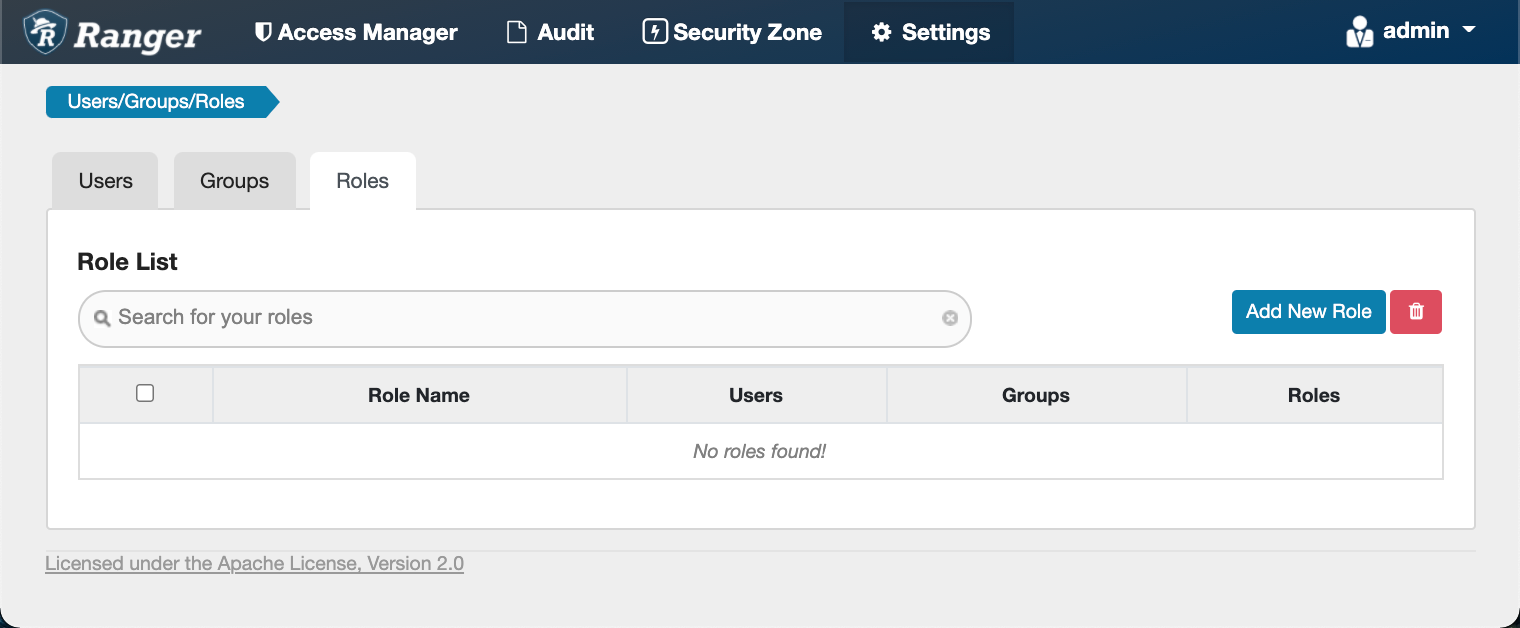Toggle the select-all checkbox in the table header

click(x=144, y=393)
